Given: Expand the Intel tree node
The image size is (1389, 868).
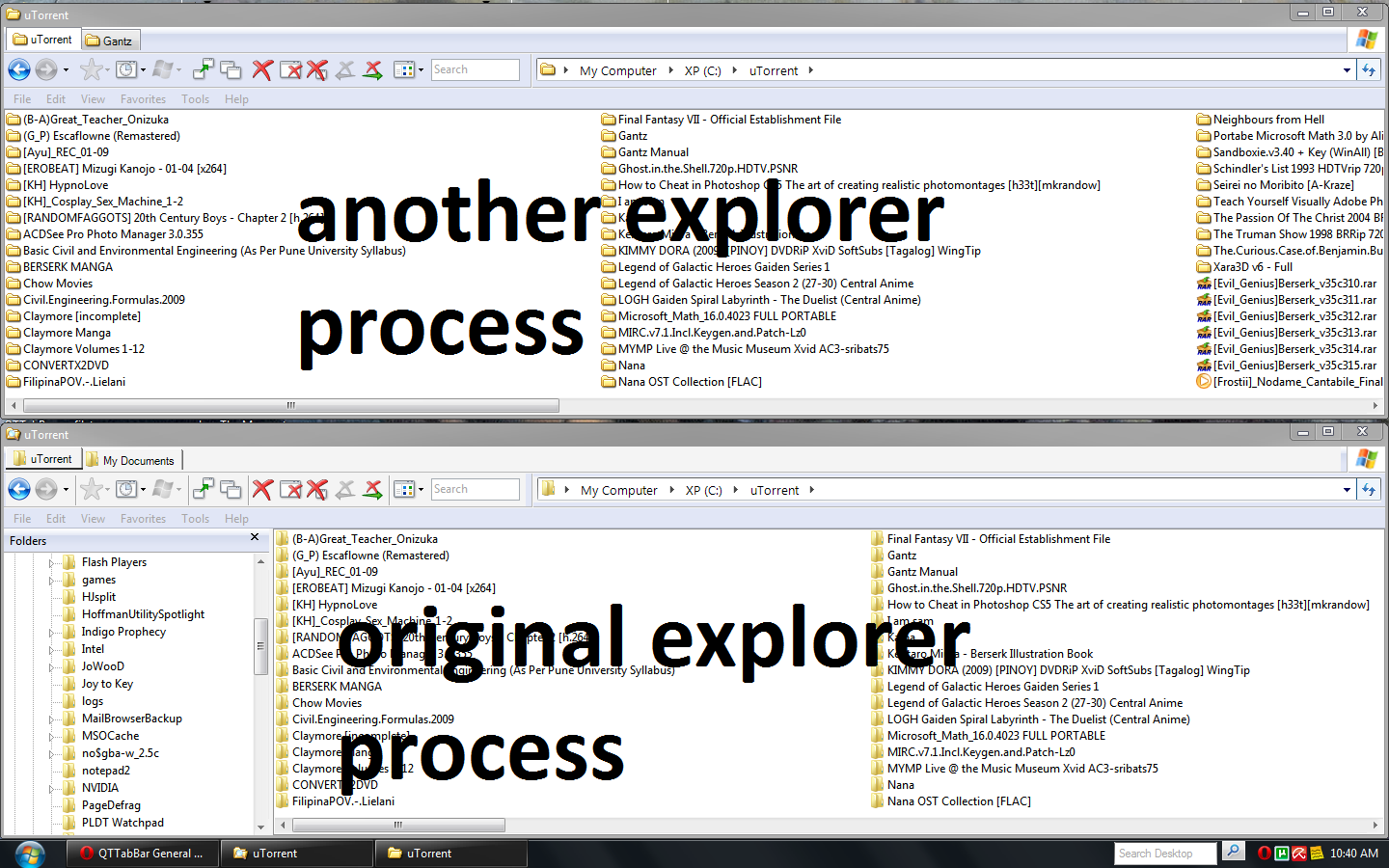Looking at the screenshot, I should (x=52, y=649).
